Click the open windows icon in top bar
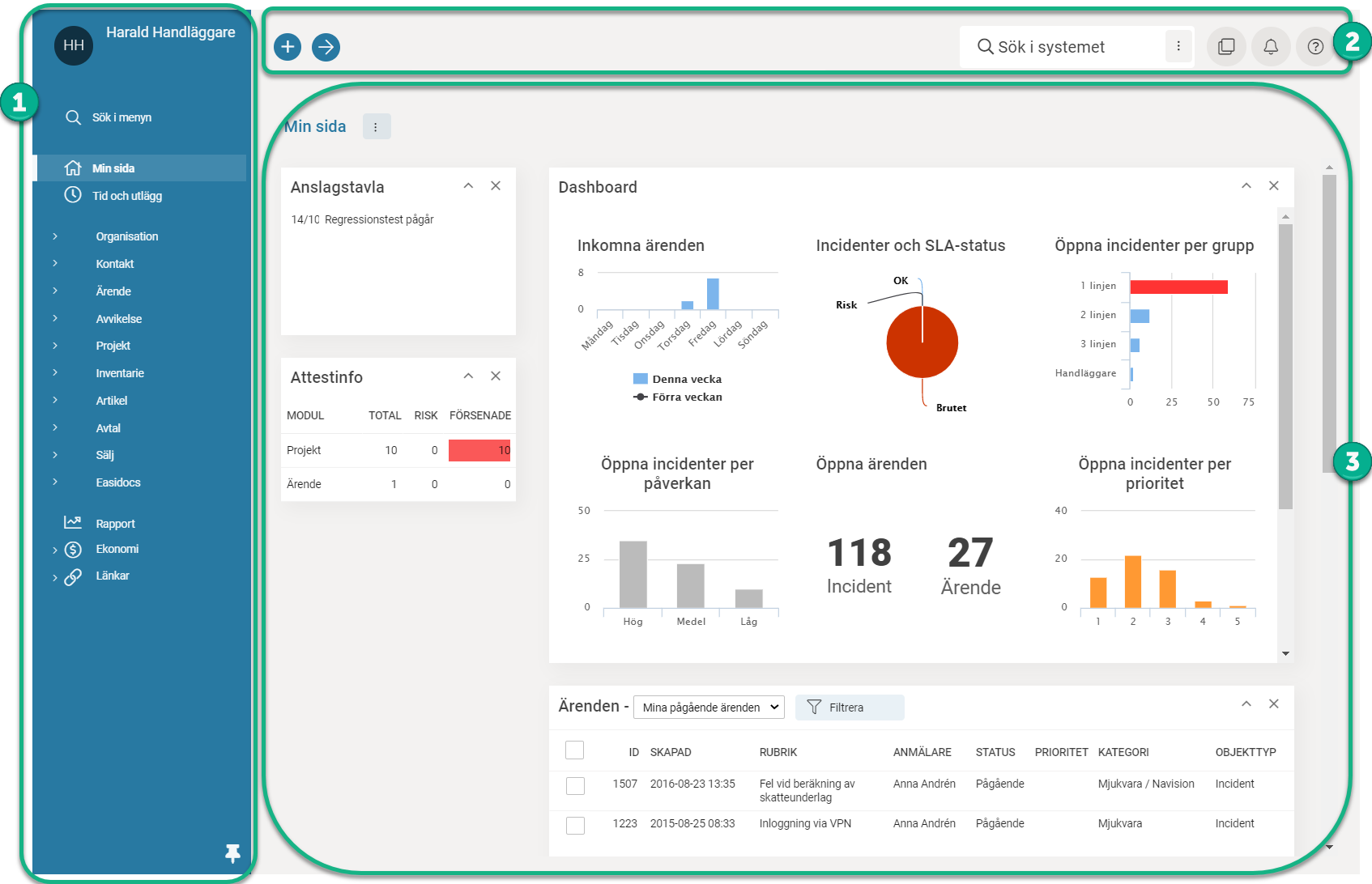1372x884 pixels. click(x=1226, y=47)
